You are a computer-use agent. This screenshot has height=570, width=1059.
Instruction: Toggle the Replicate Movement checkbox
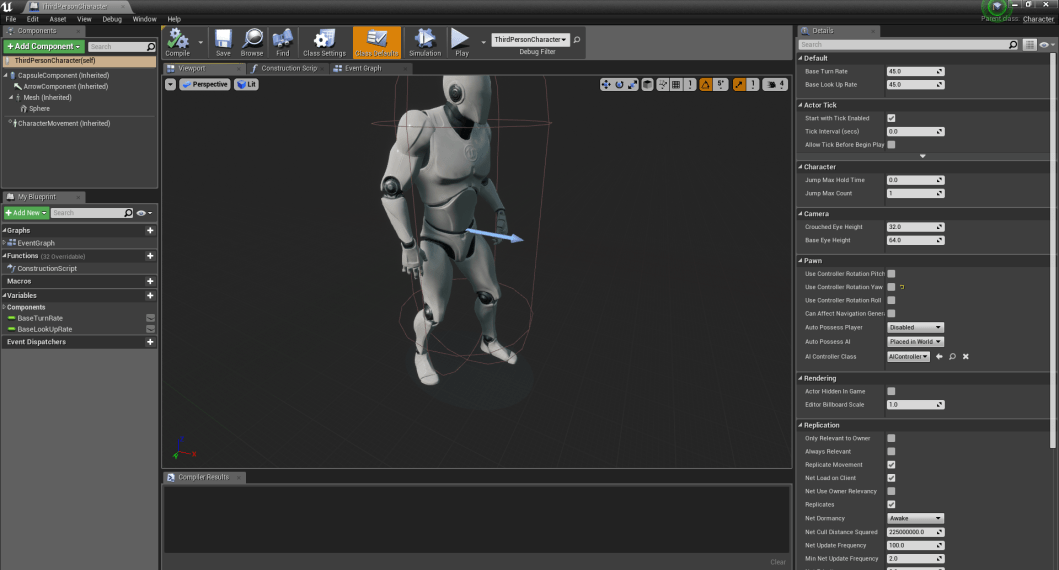click(x=891, y=465)
